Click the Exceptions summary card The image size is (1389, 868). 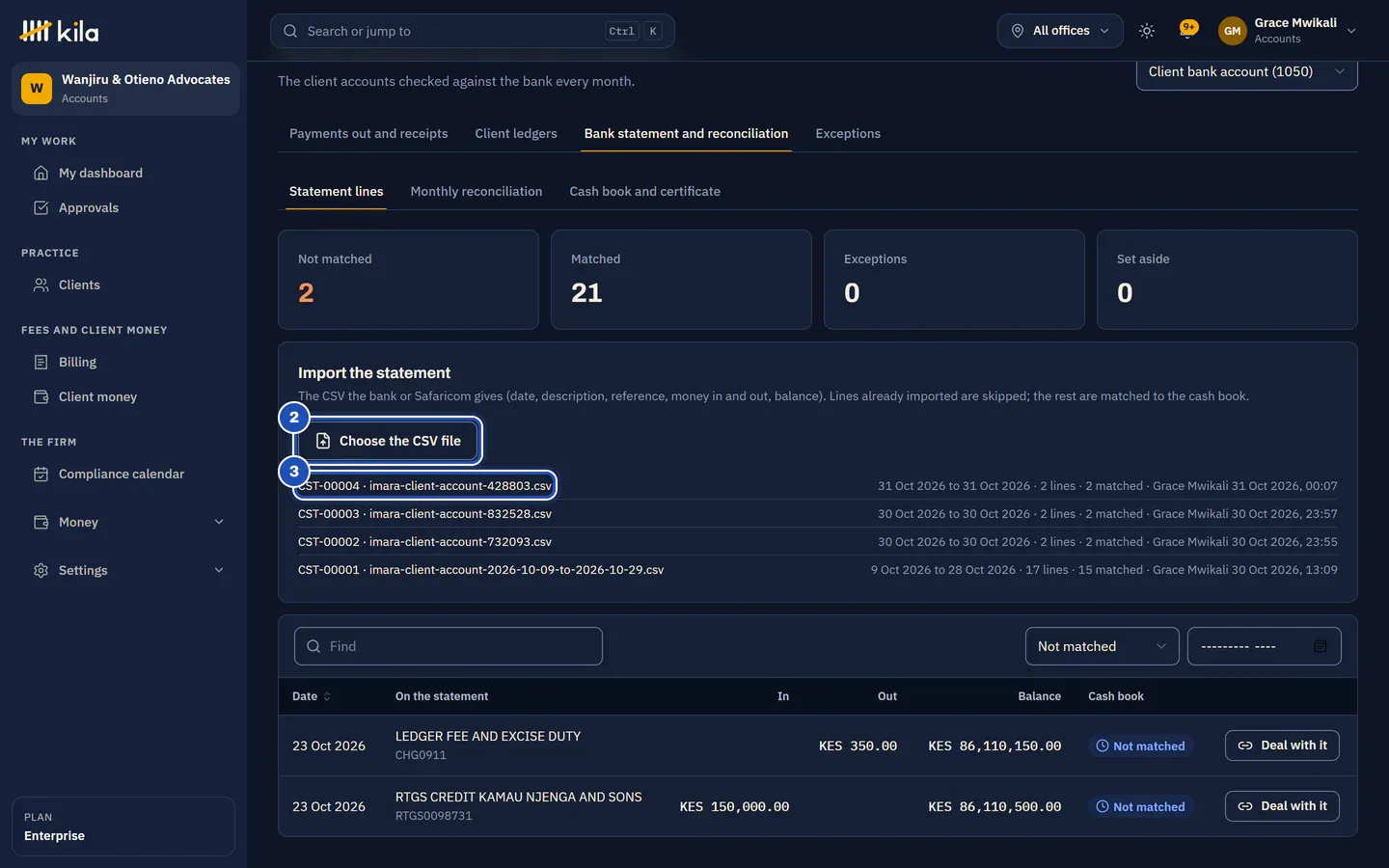[x=954, y=280]
